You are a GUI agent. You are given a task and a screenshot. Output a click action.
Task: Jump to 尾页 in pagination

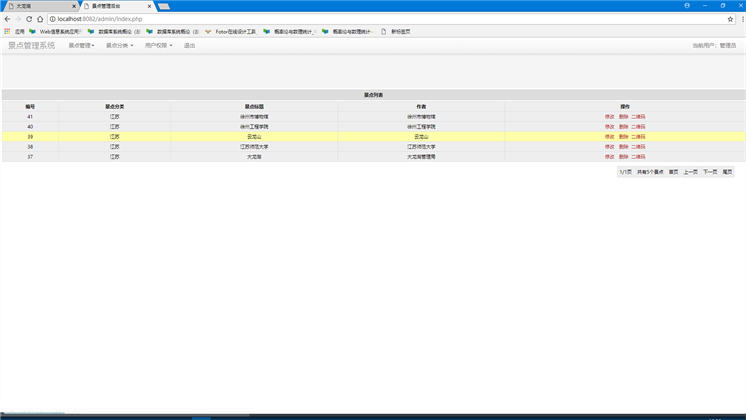click(x=727, y=172)
